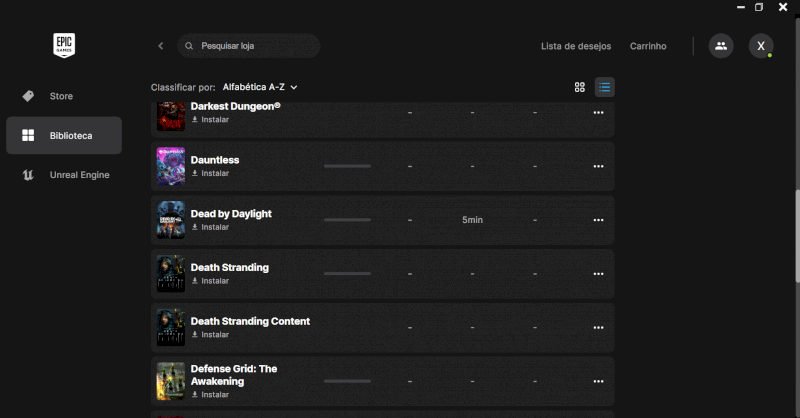Open the friends list icon
The width and height of the screenshot is (800, 418).
pyautogui.click(x=720, y=46)
